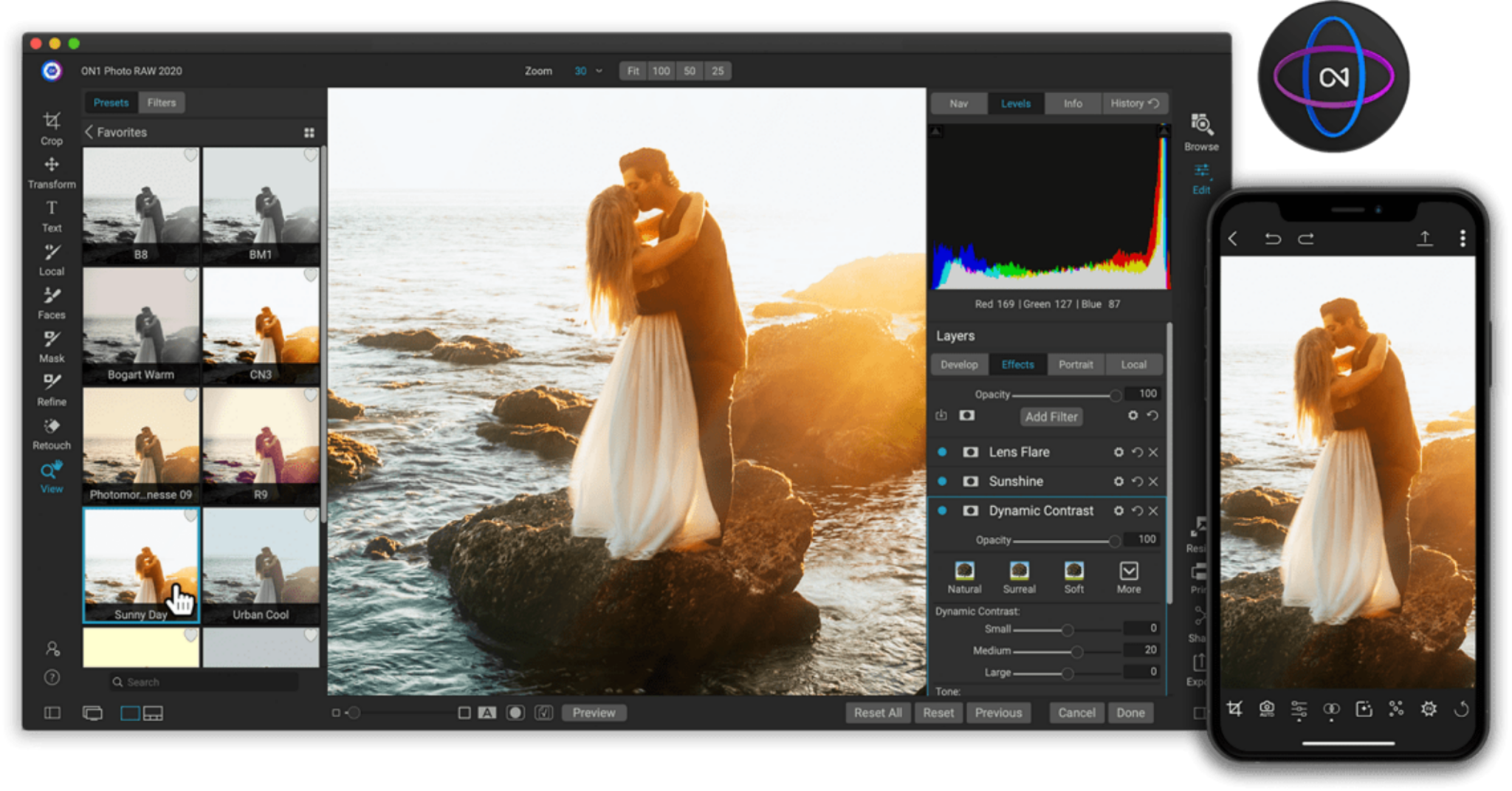The width and height of the screenshot is (1512, 791).
Task: Switch to the Develop tab
Action: [x=959, y=365]
